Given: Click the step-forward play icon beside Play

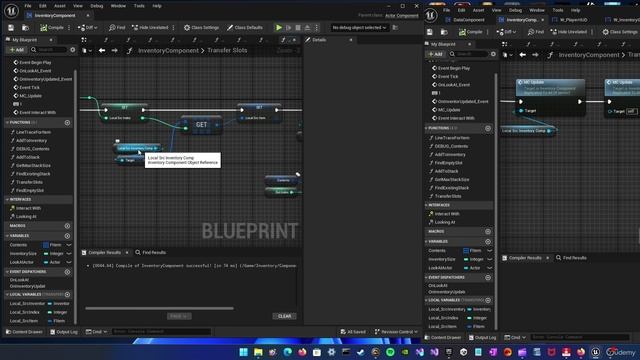Looking at the screenshot, I should tap(289, 28).
